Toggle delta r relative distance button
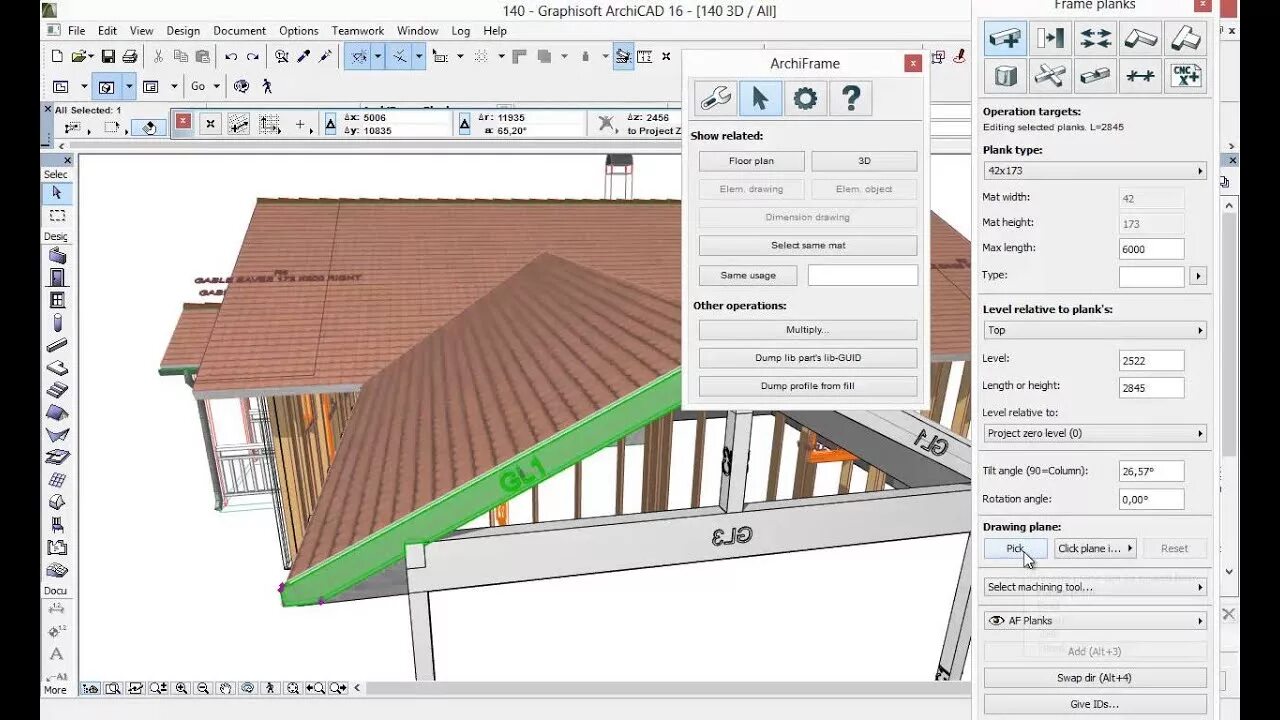 point(465,124)
